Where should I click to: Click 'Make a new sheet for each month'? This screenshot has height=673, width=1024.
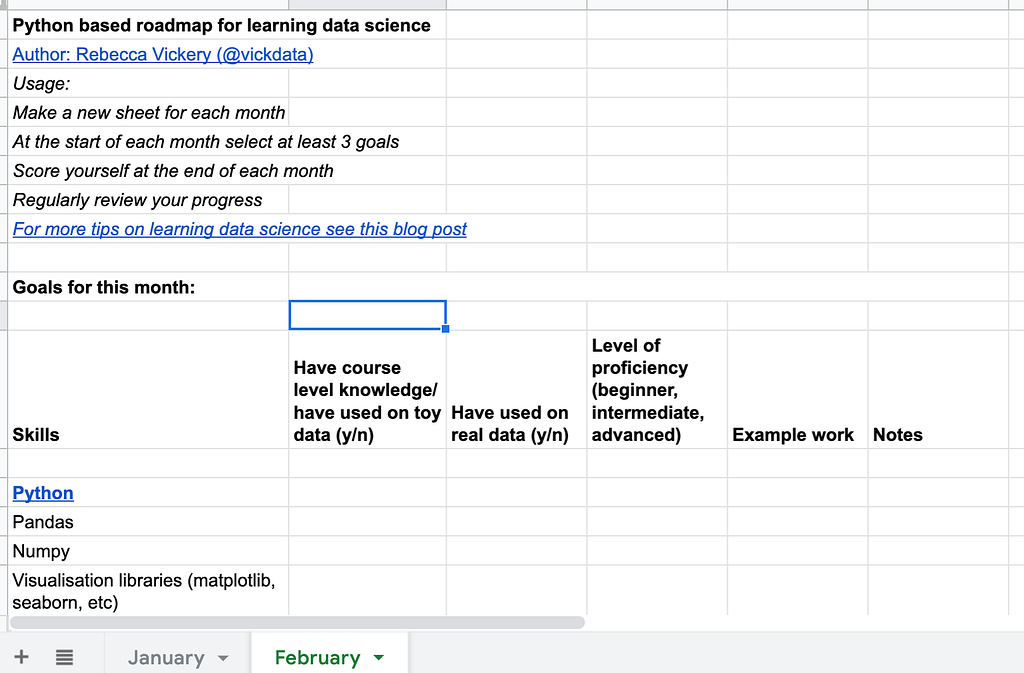coord(148,112)
